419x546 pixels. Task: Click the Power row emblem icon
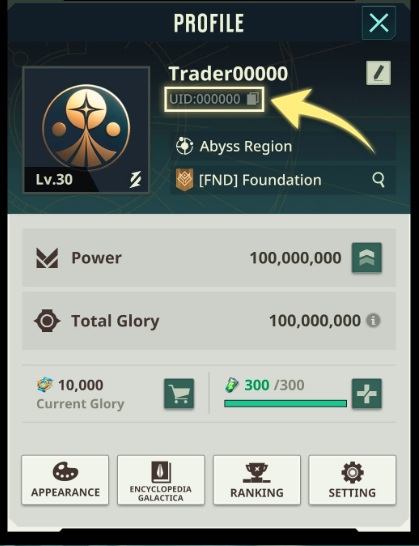point(47,258)
